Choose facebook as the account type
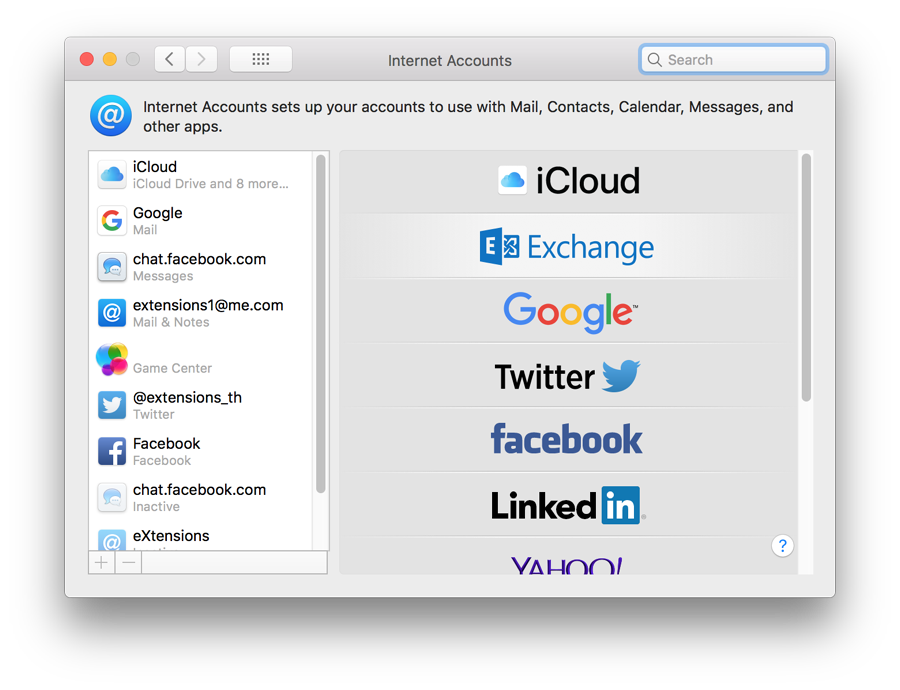 pyautogui.click(x=568, y=440)
